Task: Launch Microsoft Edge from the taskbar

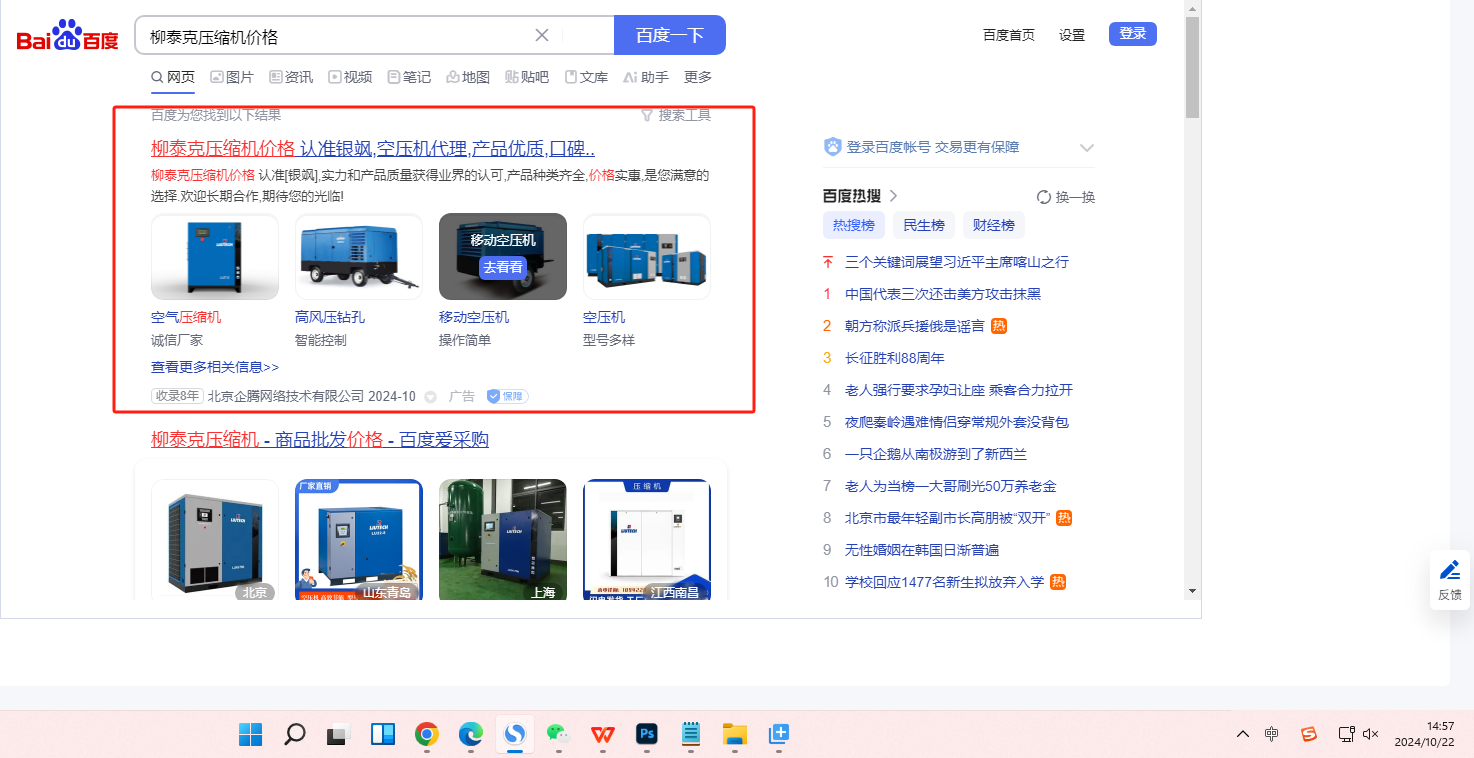Action: point(471,734)
